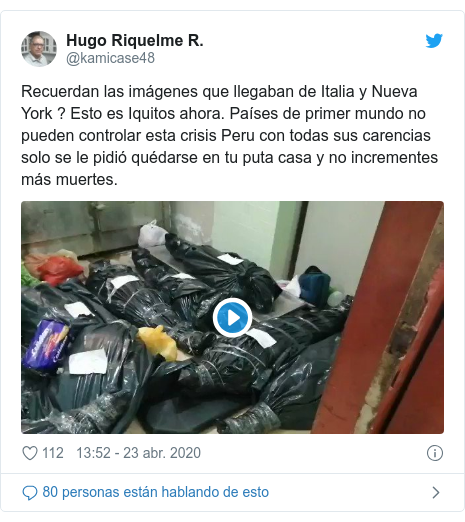The width and height of the screenshot is (465, 522).
Task: Visit the @kamicase48 handle link
Action: click(x=110, y=58)
